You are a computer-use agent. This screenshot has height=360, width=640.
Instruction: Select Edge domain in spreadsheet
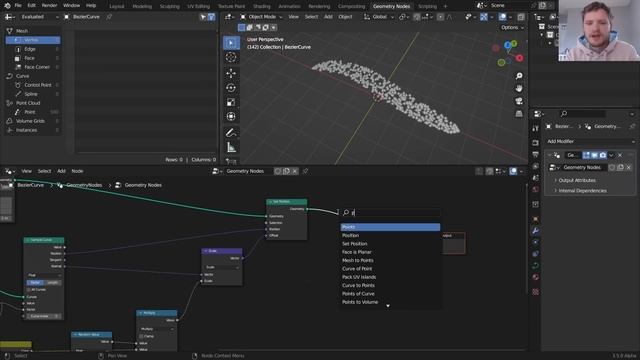[x=33, y=49]
